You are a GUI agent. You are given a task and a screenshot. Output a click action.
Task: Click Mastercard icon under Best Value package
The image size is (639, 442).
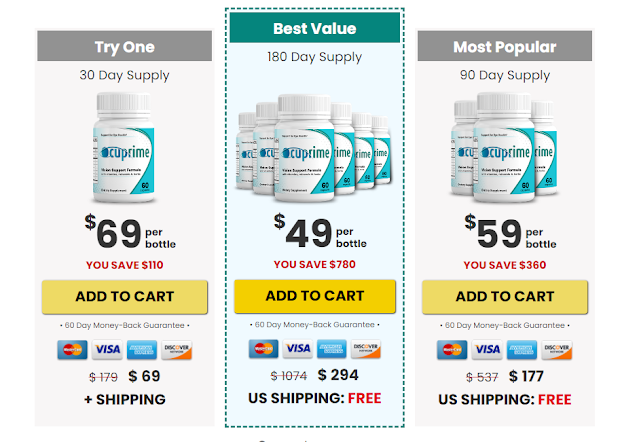pos(264,349)
